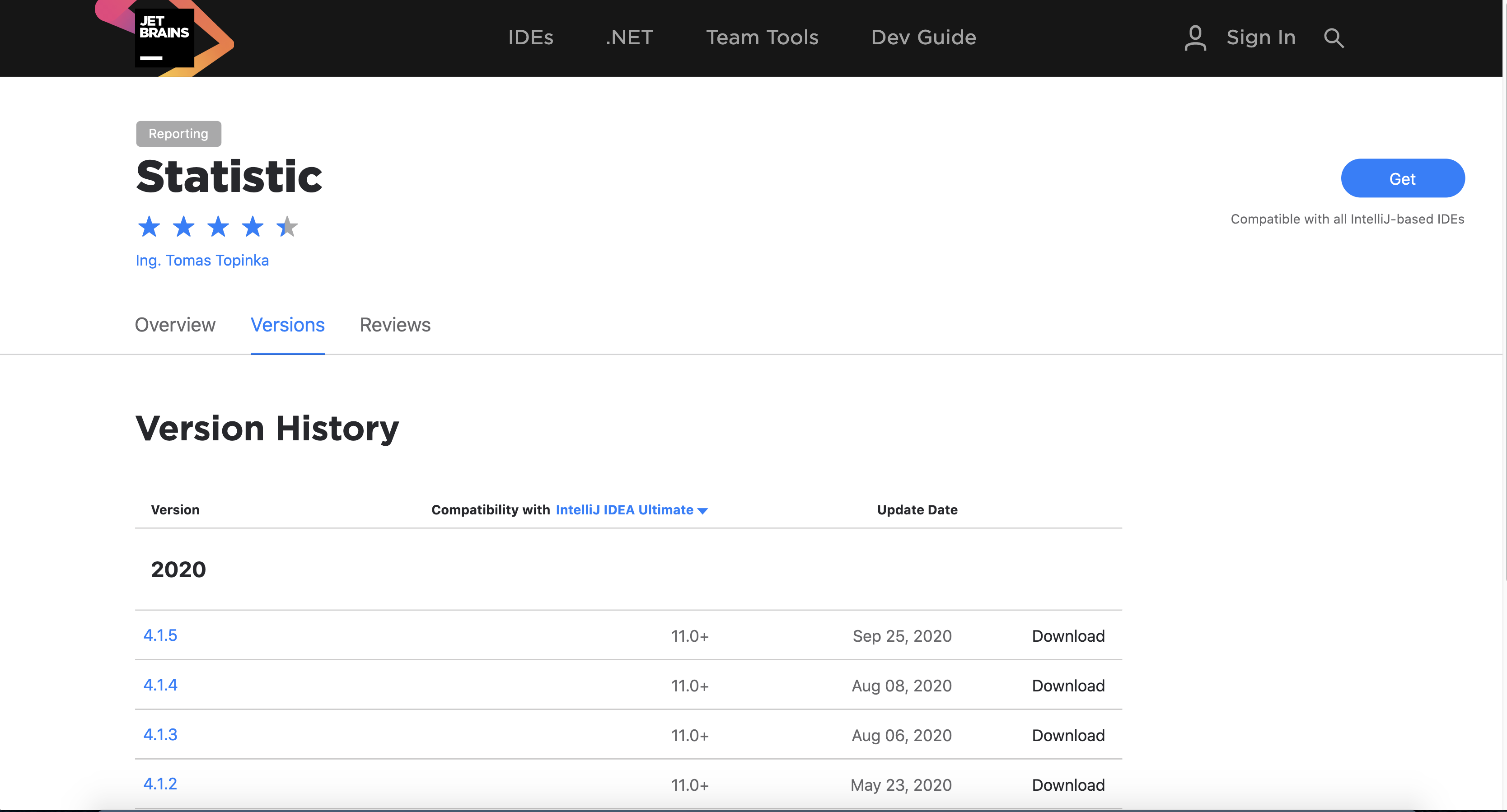1507x812 pixels.
Task: Click the Ing. Tomas Topinka author link
Action: (203, 260)
